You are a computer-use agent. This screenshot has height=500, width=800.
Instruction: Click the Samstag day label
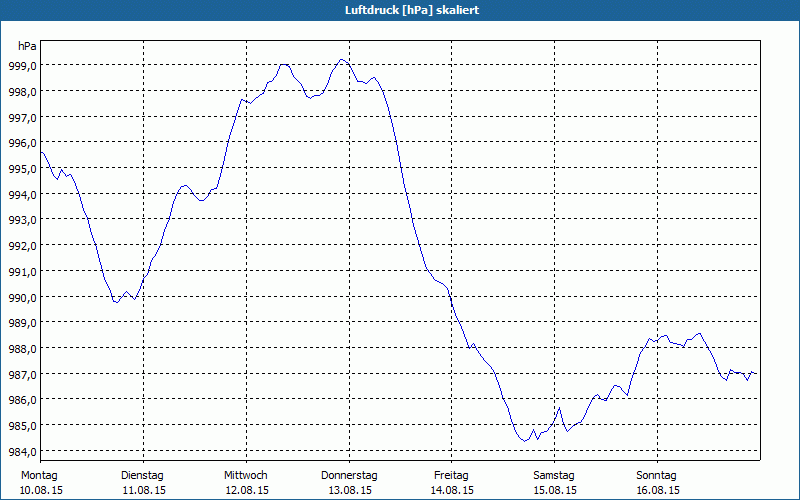[554, 475]
